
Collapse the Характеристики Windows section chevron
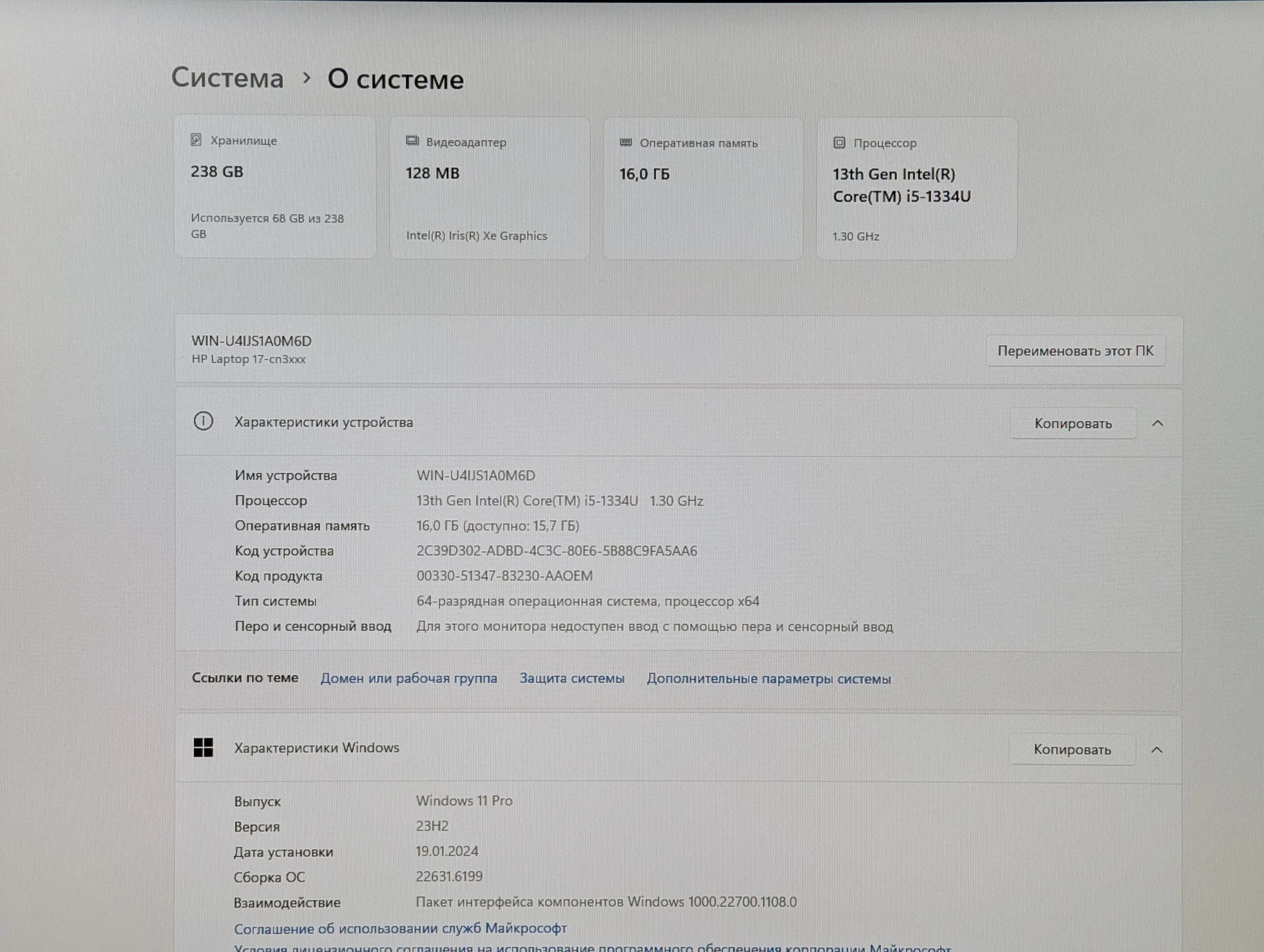click(x=1157, y=750)
